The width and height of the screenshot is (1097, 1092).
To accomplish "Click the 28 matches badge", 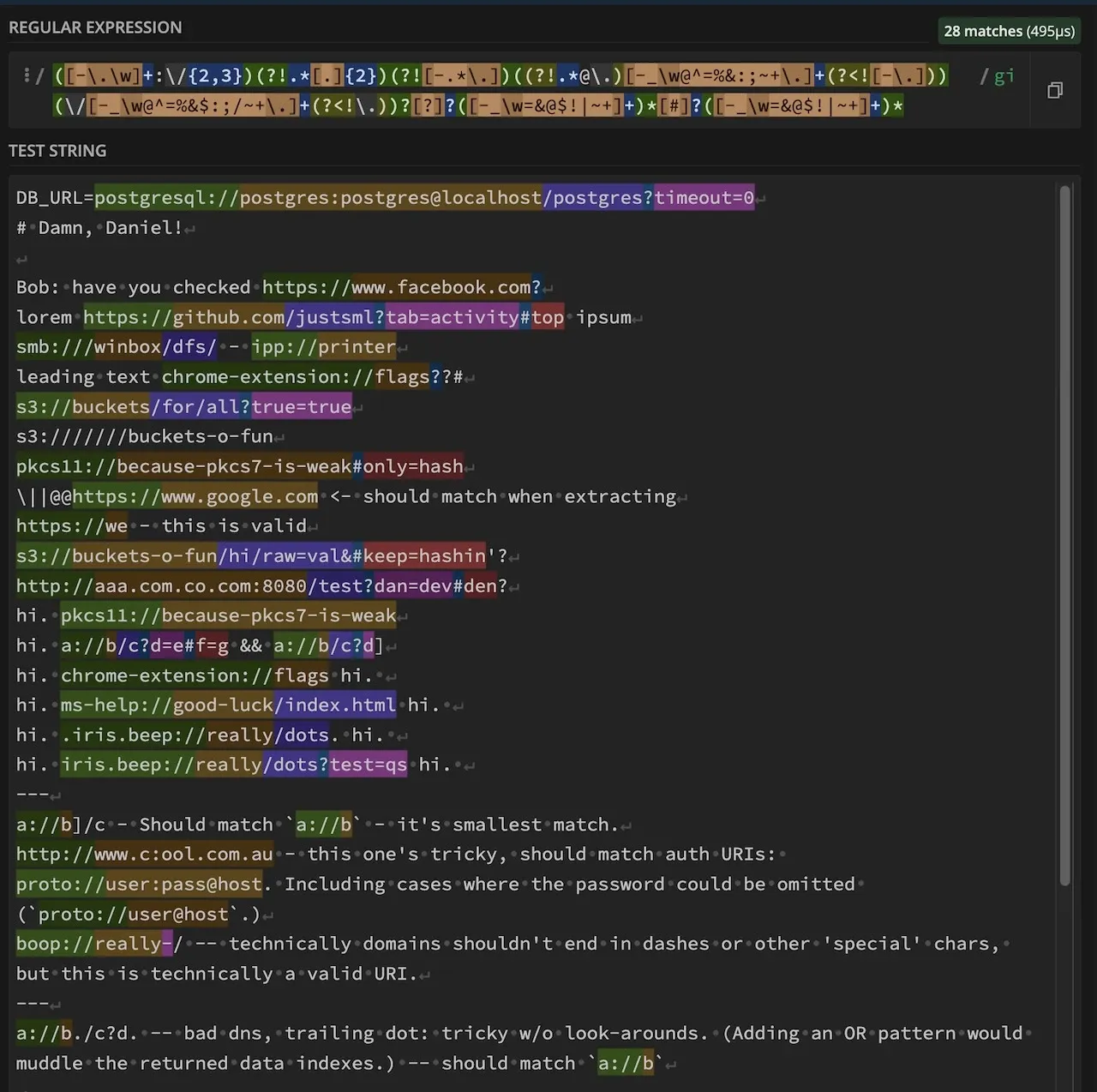I will (1009, 32).
